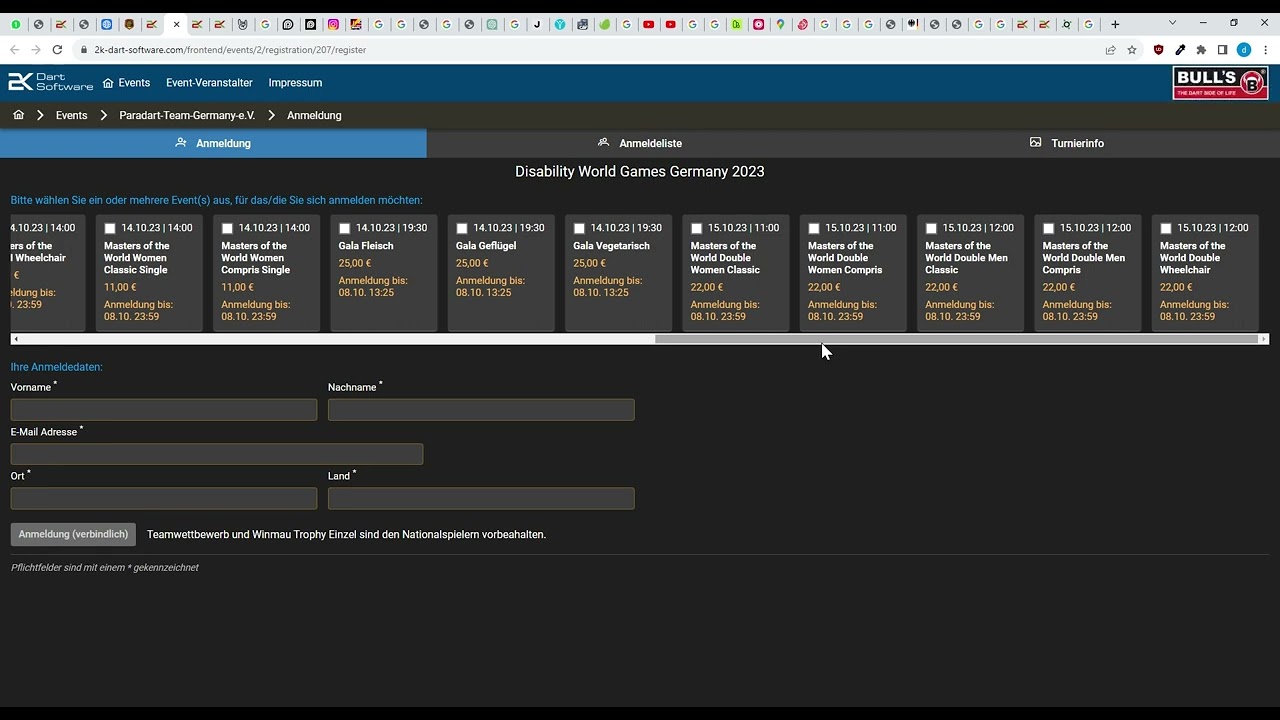Click into the Ort field

(x=164, y=498)
